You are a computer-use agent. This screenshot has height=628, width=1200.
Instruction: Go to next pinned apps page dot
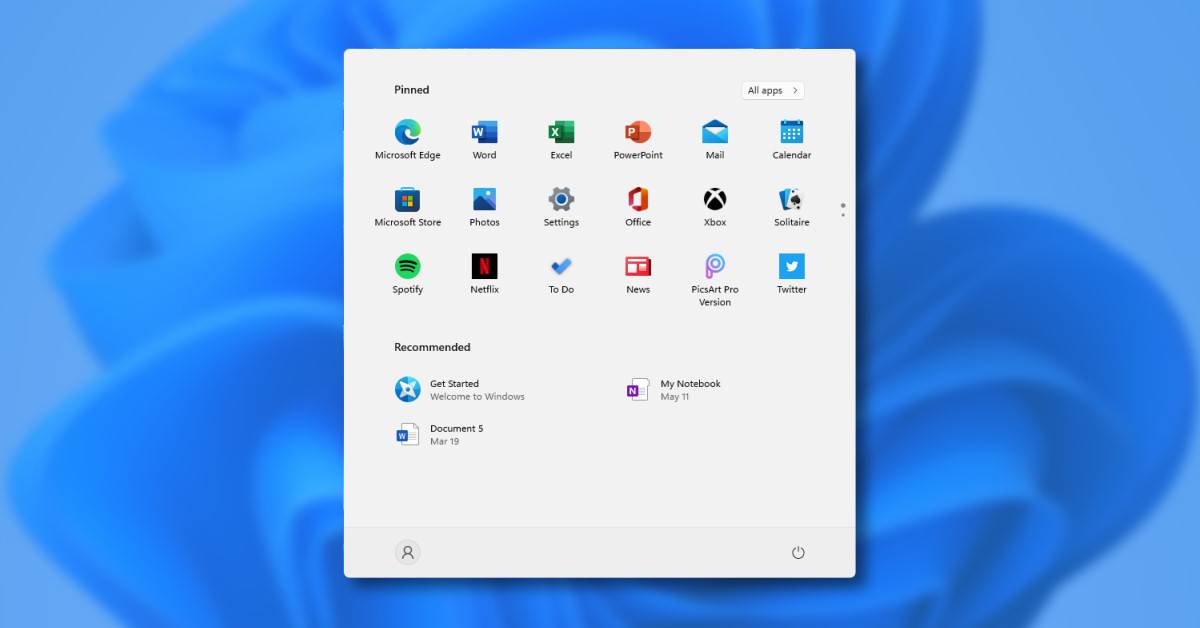click(x=843, y=215)
